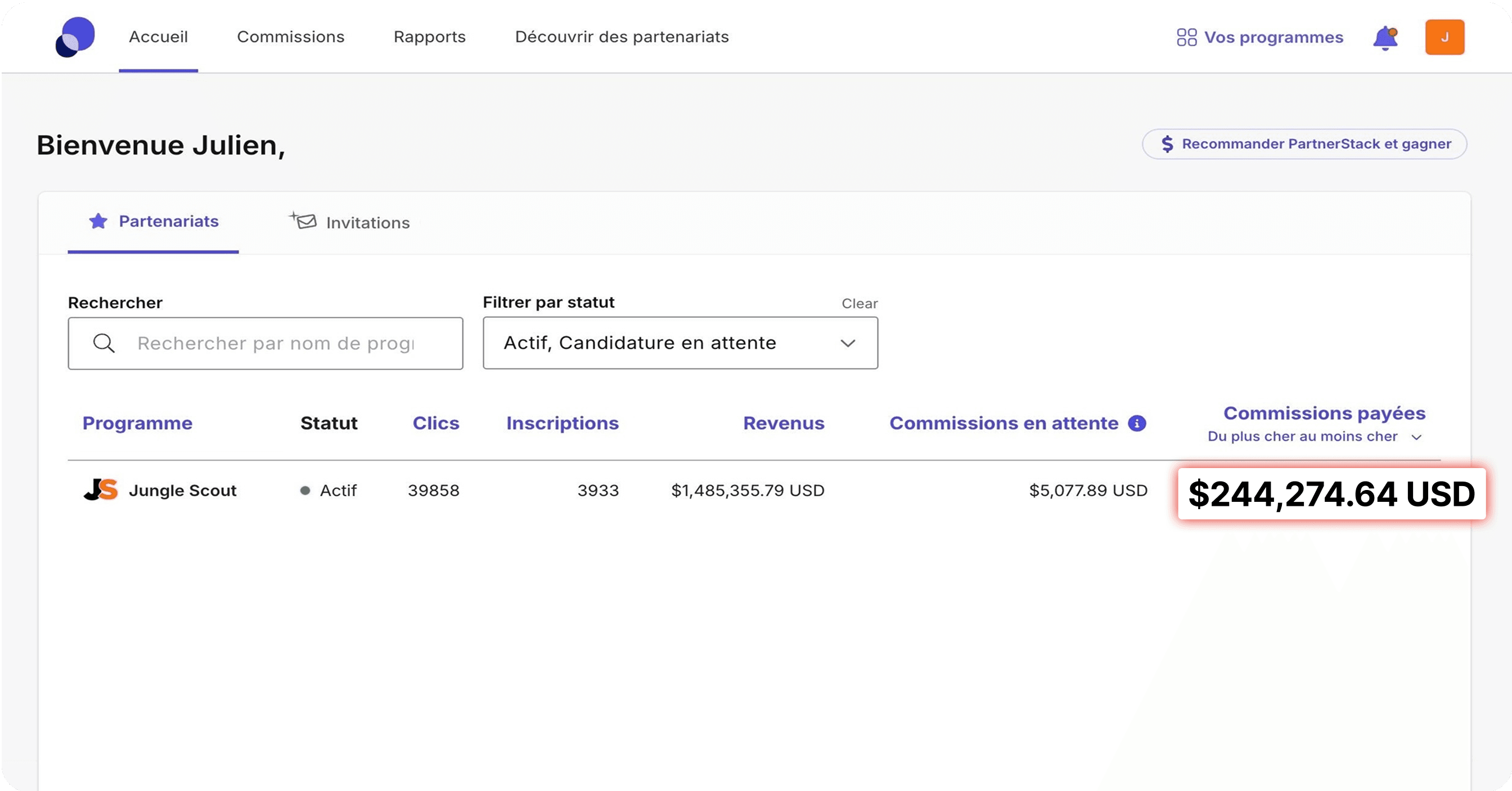
Task: Sort by Programme column header
Action: 137,424
